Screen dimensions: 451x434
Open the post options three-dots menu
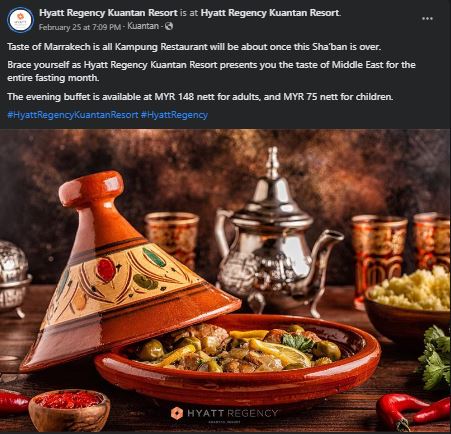[427, 19]
